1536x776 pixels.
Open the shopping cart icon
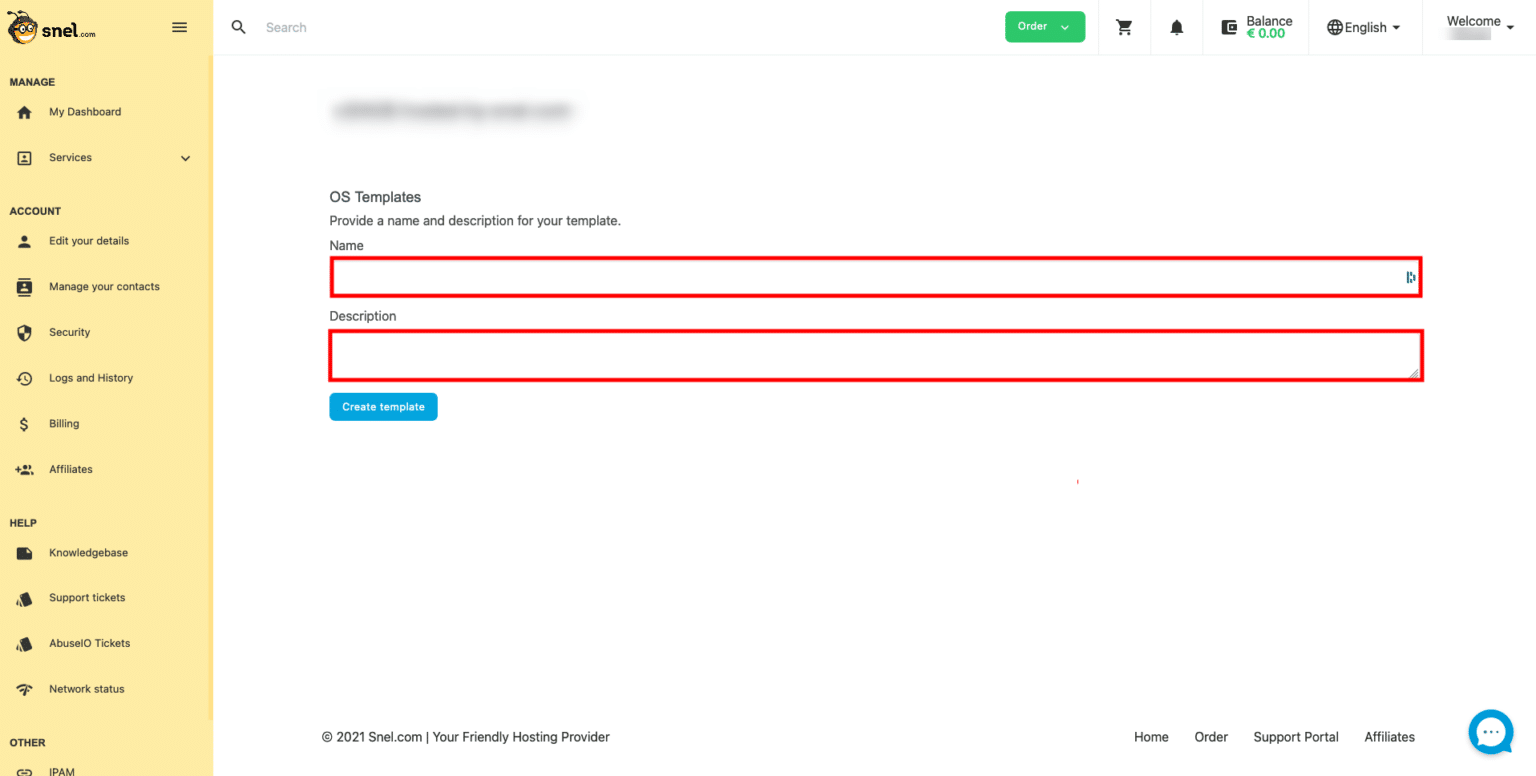pos(1124,28)
